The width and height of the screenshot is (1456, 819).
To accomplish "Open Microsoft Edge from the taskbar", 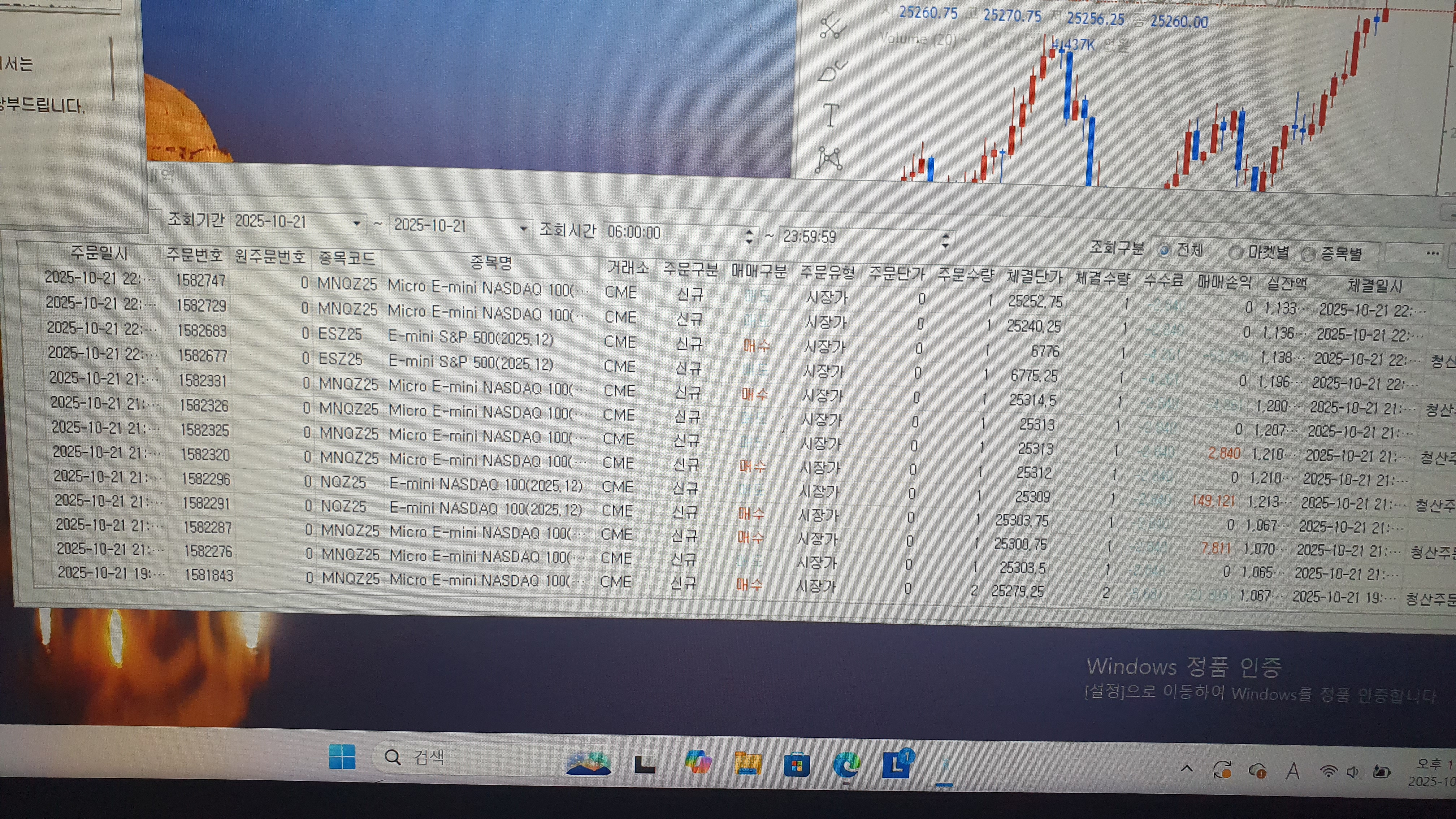I will 846,765.
